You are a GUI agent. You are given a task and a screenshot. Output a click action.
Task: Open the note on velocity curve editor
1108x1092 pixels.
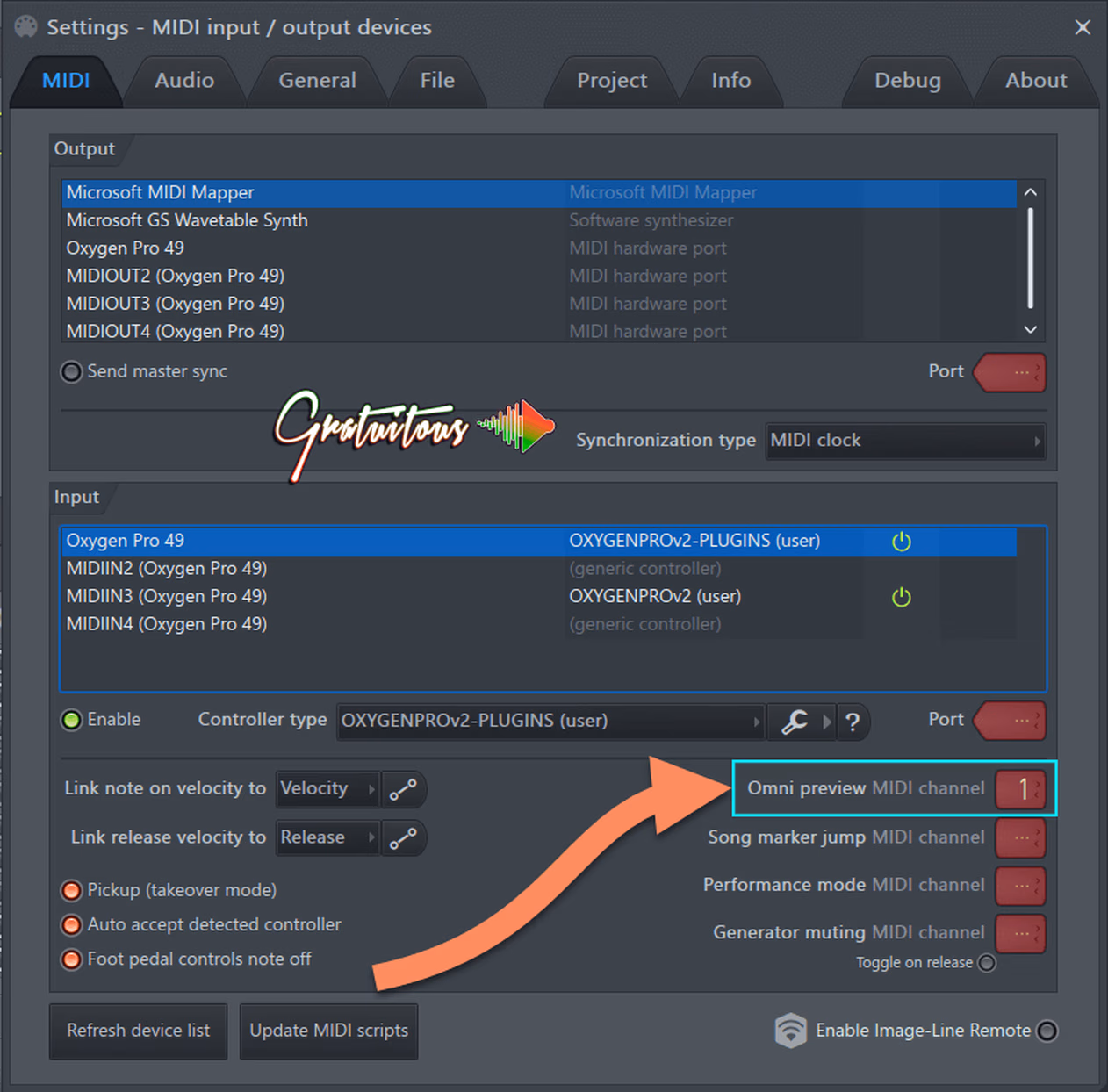coord(404,789)
